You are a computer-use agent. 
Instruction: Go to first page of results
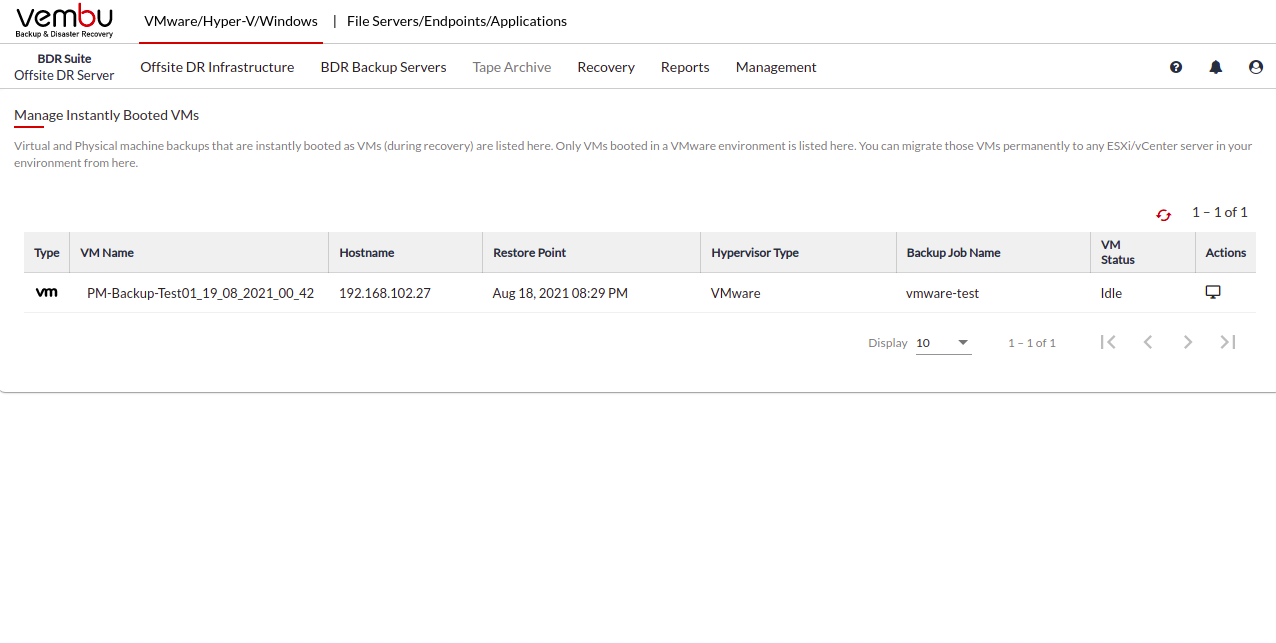coord(1108,342)
